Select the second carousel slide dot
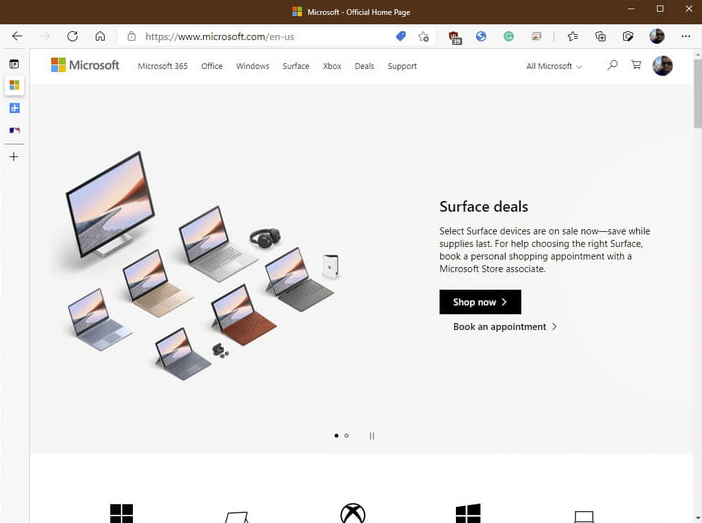The width and height of the screenshot is (702, 523). [x=347, y=435]
